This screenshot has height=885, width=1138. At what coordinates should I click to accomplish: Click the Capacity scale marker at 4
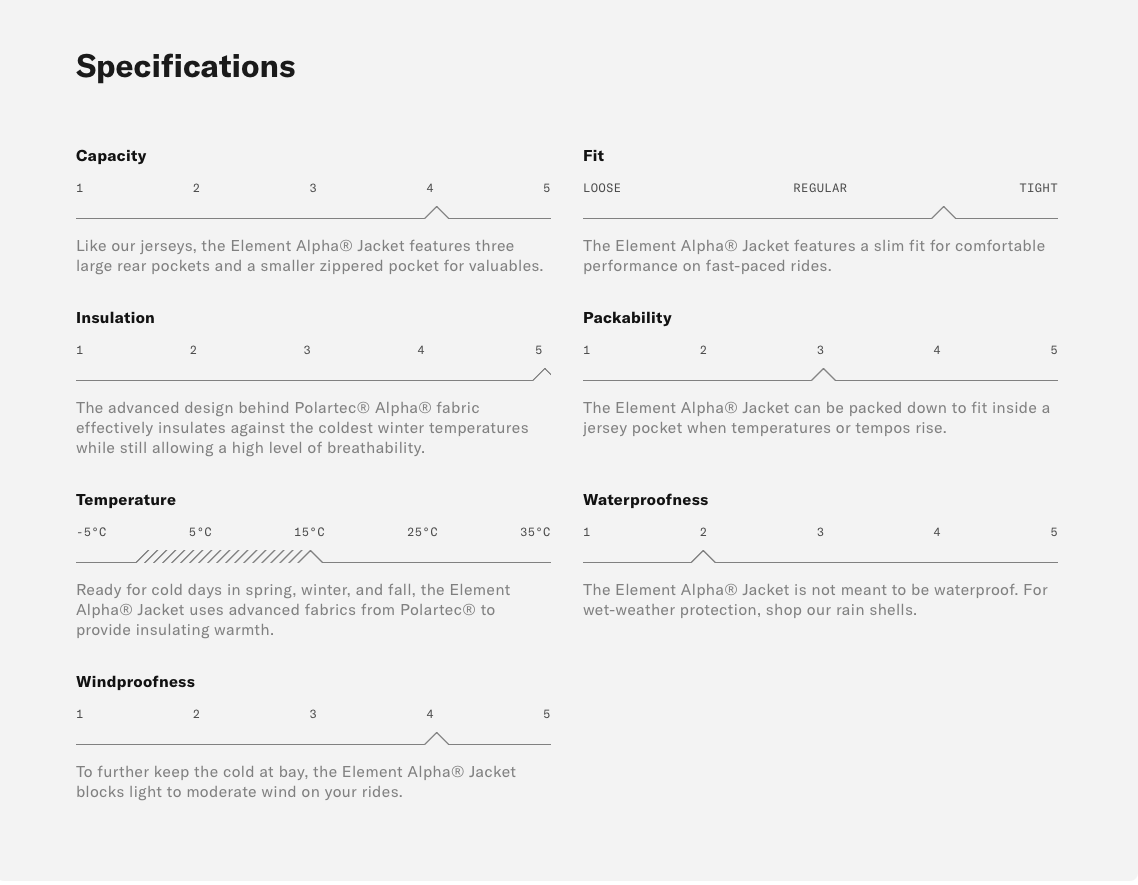[x=436, y=212]
